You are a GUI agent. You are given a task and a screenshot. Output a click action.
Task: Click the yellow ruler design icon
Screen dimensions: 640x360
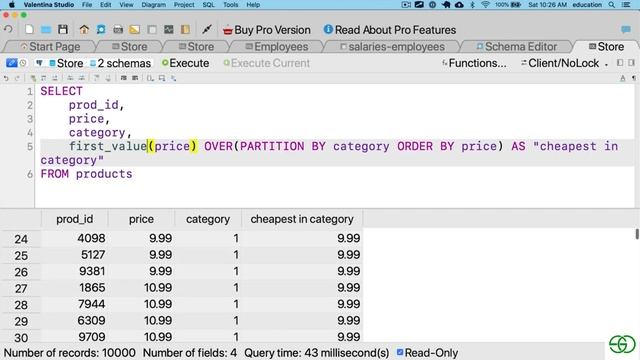135,29
